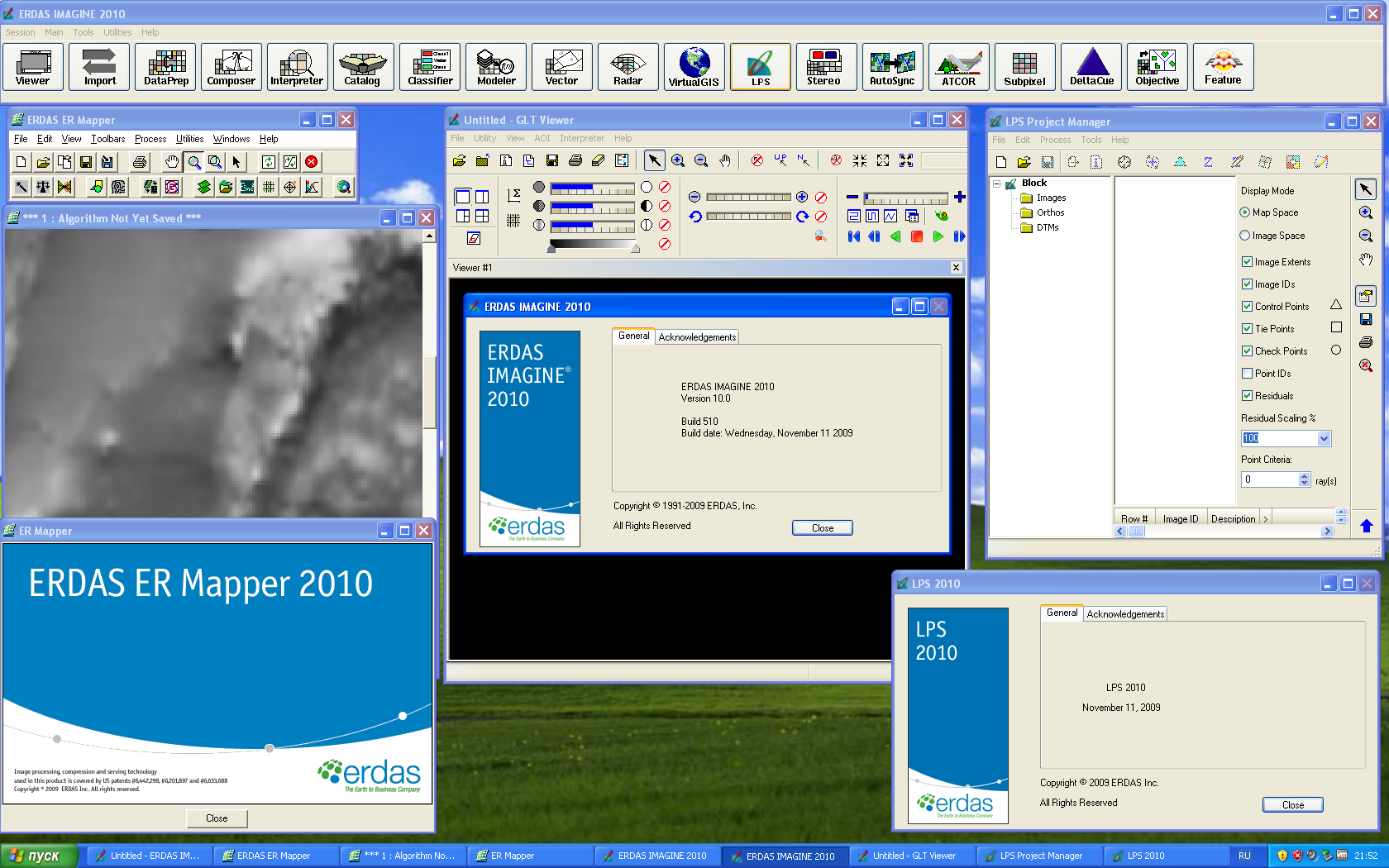Open the Feature module
Viewport: 1389px width, 868px height.
(1224, 66)
